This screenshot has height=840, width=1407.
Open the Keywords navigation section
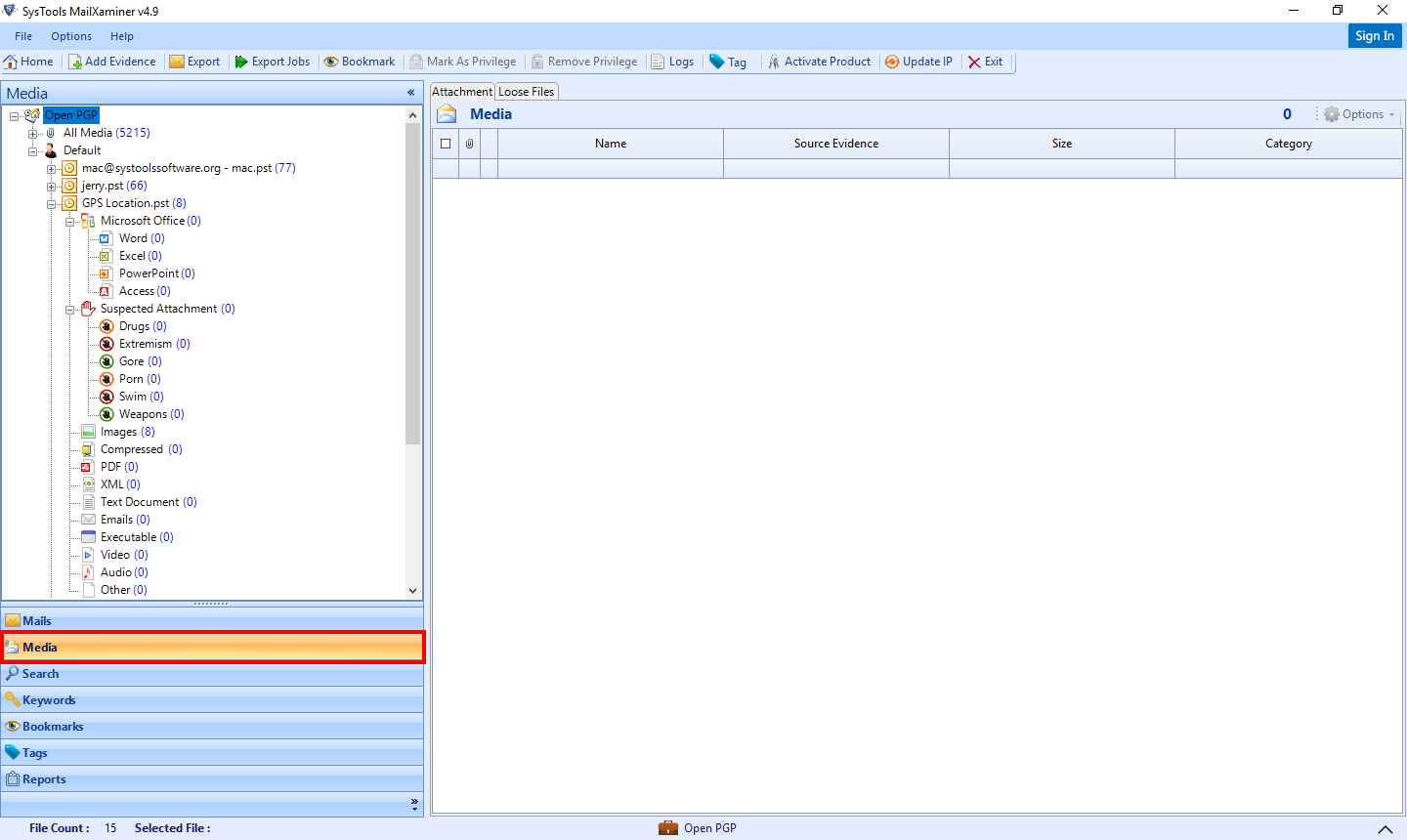pos(212,699)
